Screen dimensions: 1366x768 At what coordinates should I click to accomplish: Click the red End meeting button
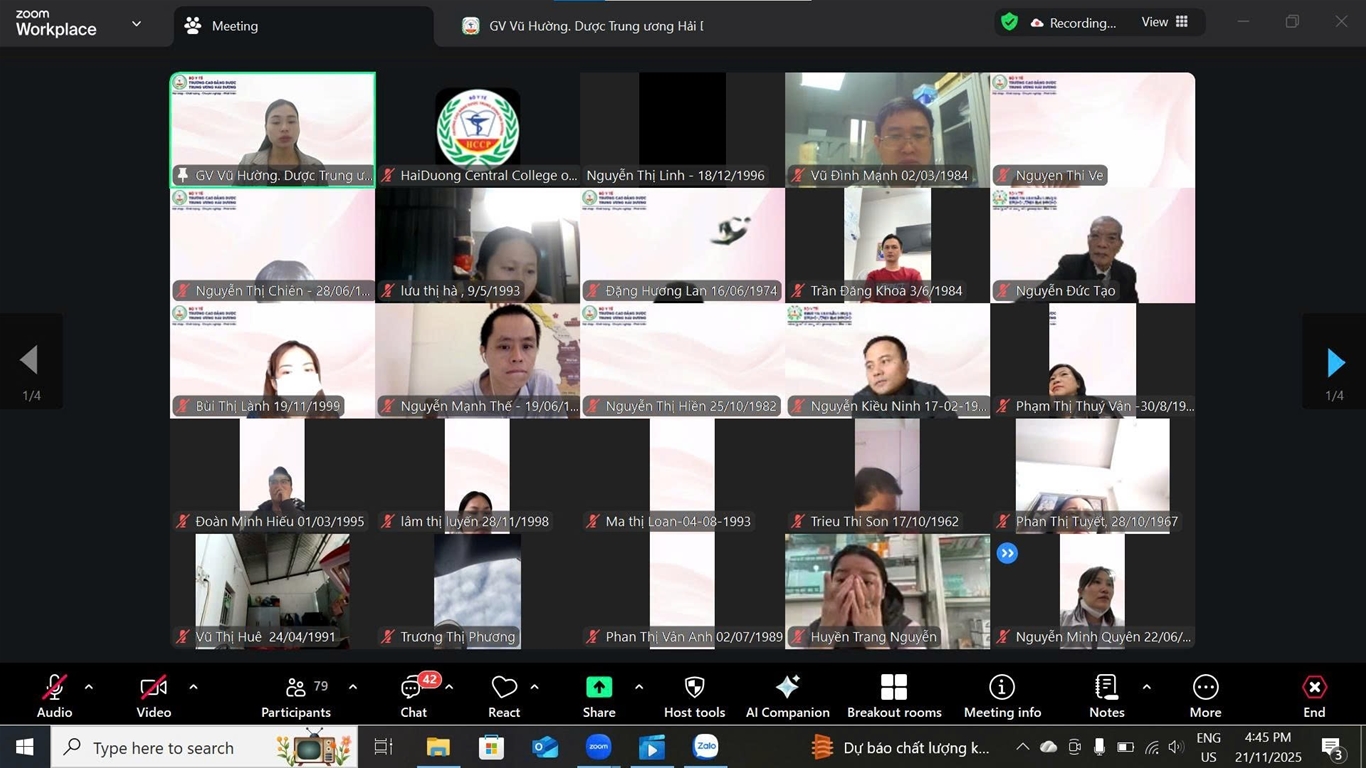(1314, 695)
